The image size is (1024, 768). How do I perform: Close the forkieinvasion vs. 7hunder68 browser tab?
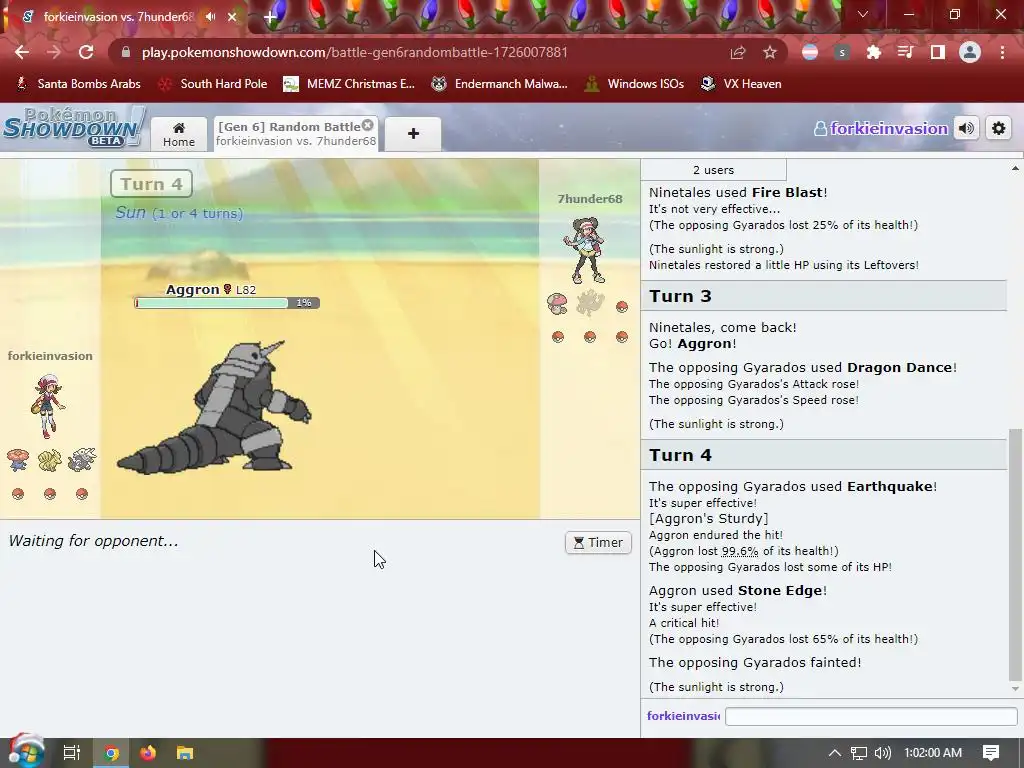[232, 17]
